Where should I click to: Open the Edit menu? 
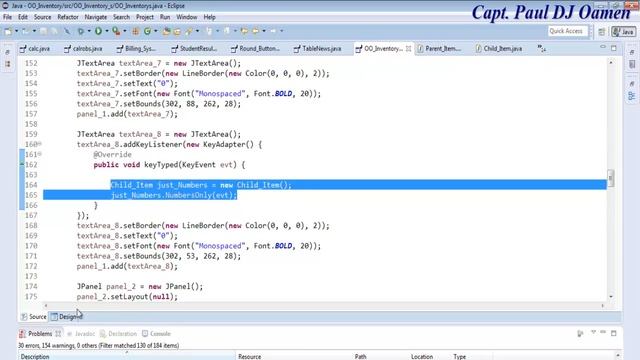tap(23, 17)
